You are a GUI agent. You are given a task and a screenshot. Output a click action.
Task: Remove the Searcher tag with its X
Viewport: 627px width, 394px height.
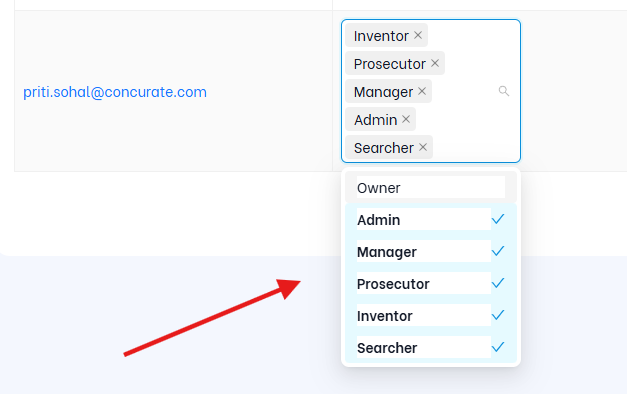(x=423, y=147)
